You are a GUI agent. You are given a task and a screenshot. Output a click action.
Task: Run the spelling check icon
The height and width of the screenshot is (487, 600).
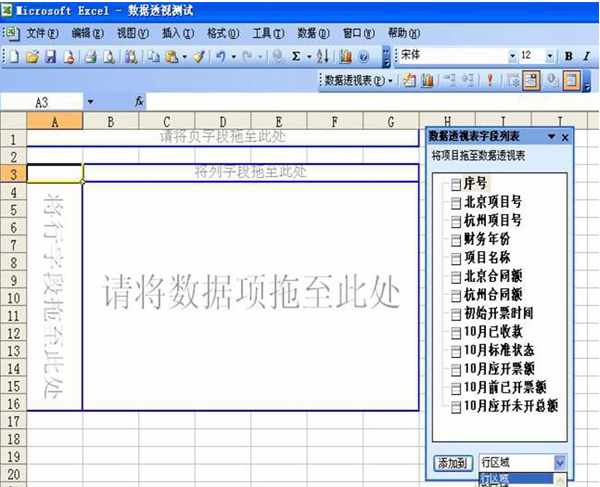tap(131, 57)
